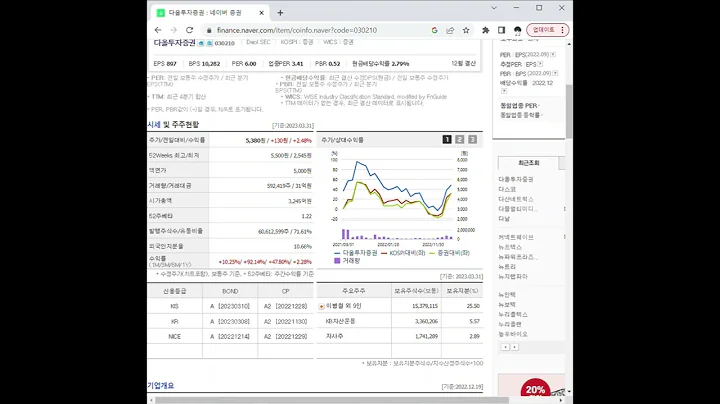
Task: Click the address bar URL field
Action: point(297,30)
